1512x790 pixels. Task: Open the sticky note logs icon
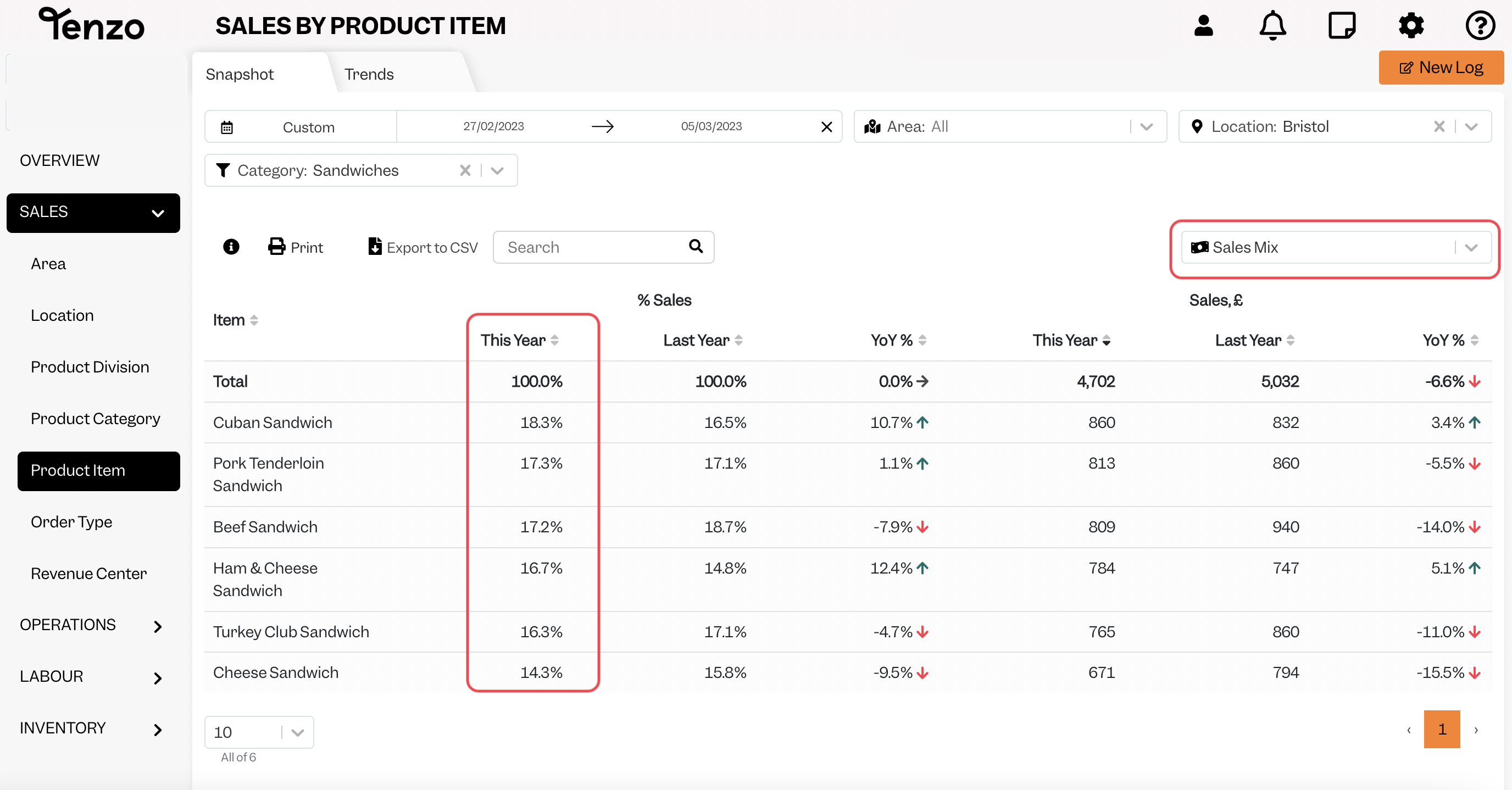coord(1342,25)
